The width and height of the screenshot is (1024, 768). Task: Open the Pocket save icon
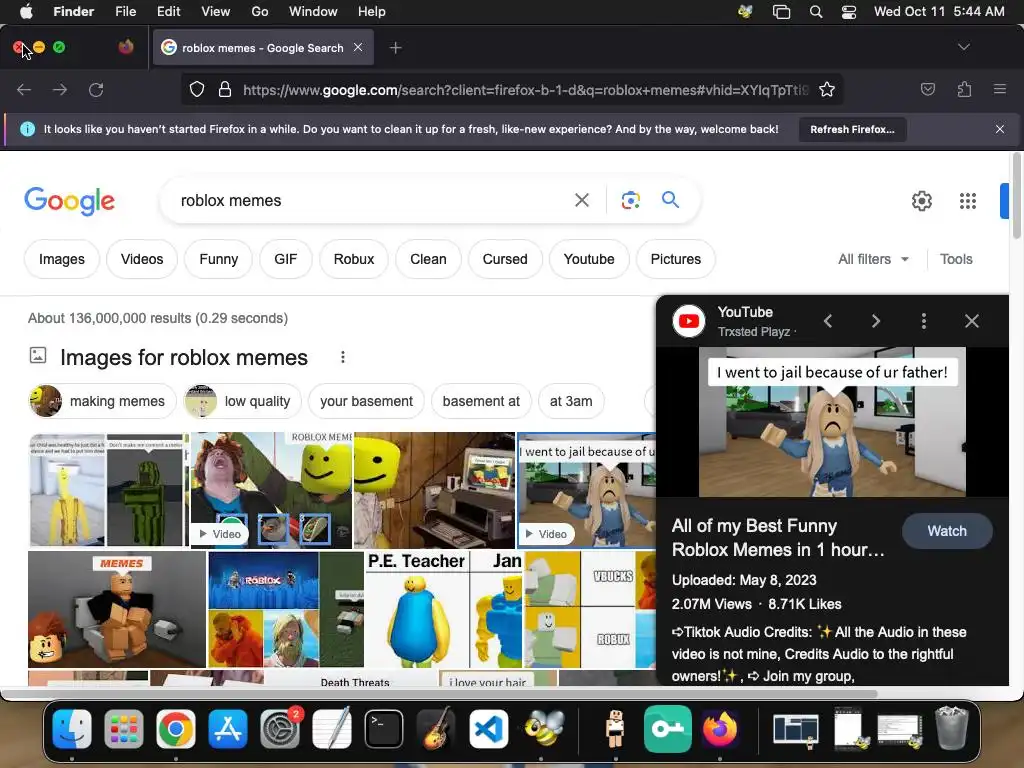pyautogui.click(x=927, y=89)
